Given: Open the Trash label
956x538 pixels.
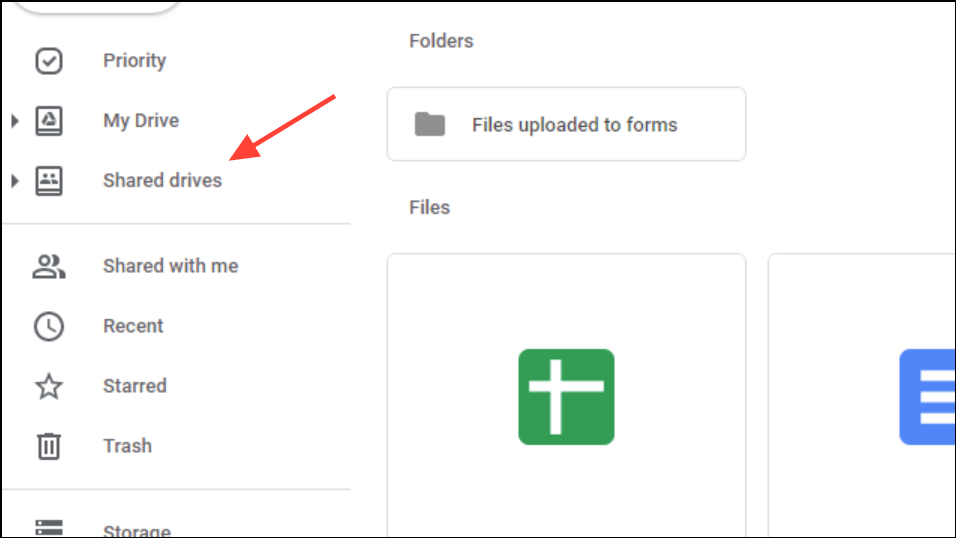Looking at the screenshot, I should tap(127, 446).
